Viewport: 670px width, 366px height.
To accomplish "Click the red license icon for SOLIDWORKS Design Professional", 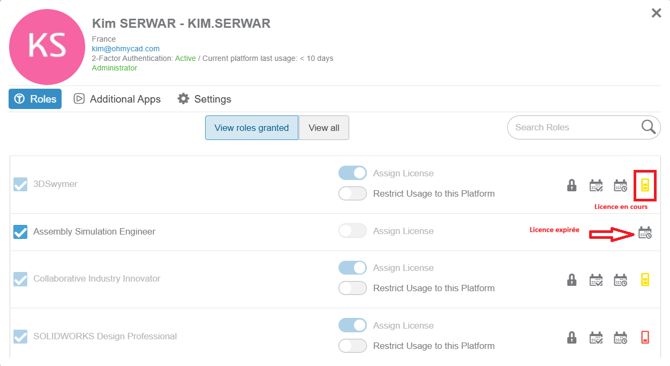I will (645, 337).
